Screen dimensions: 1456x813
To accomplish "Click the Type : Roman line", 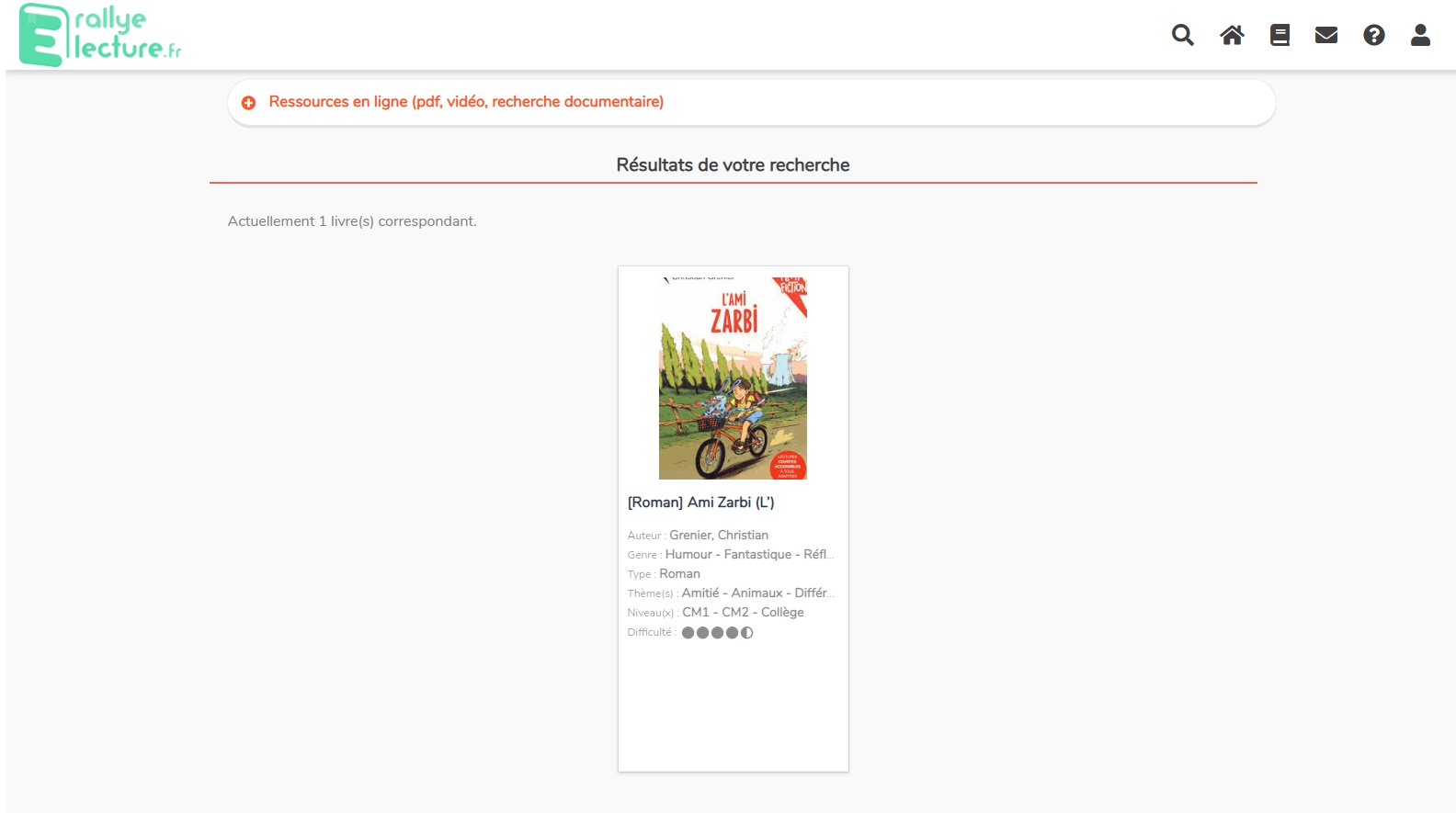I will pos(664,573).
